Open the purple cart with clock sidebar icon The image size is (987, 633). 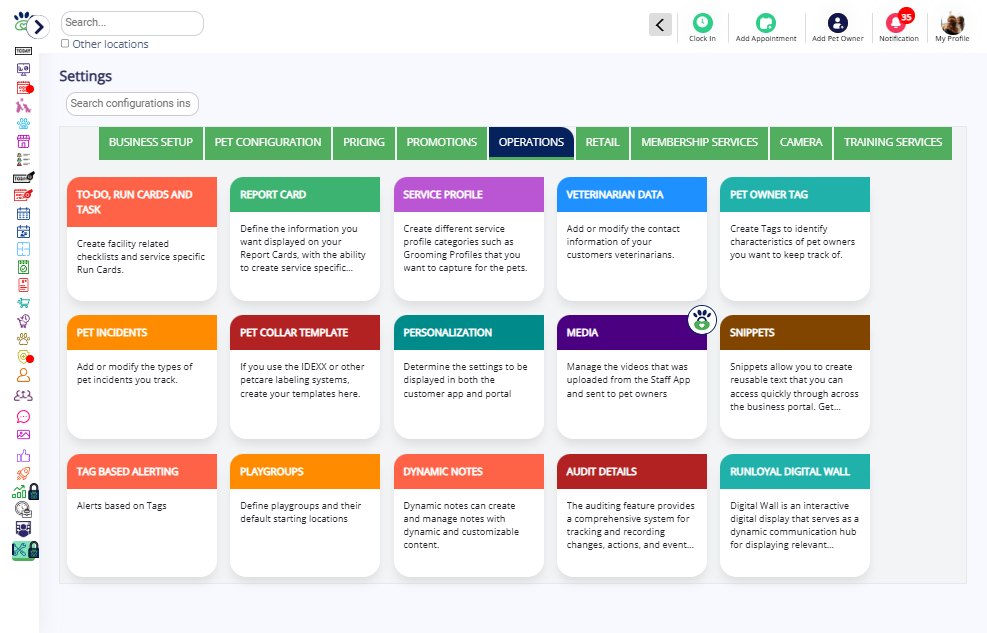(x=23, y=322)
